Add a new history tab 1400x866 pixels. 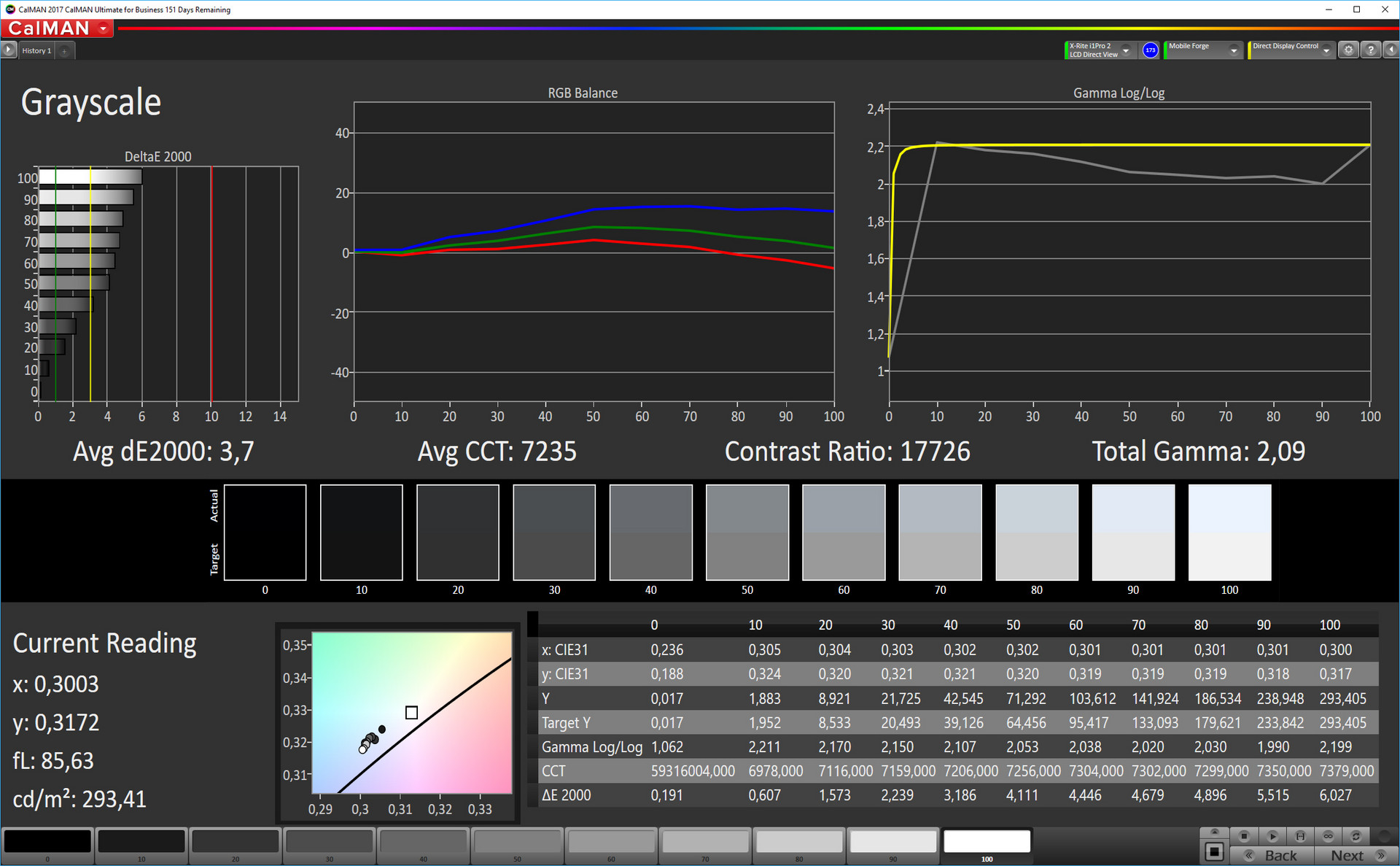coord(64,50)
